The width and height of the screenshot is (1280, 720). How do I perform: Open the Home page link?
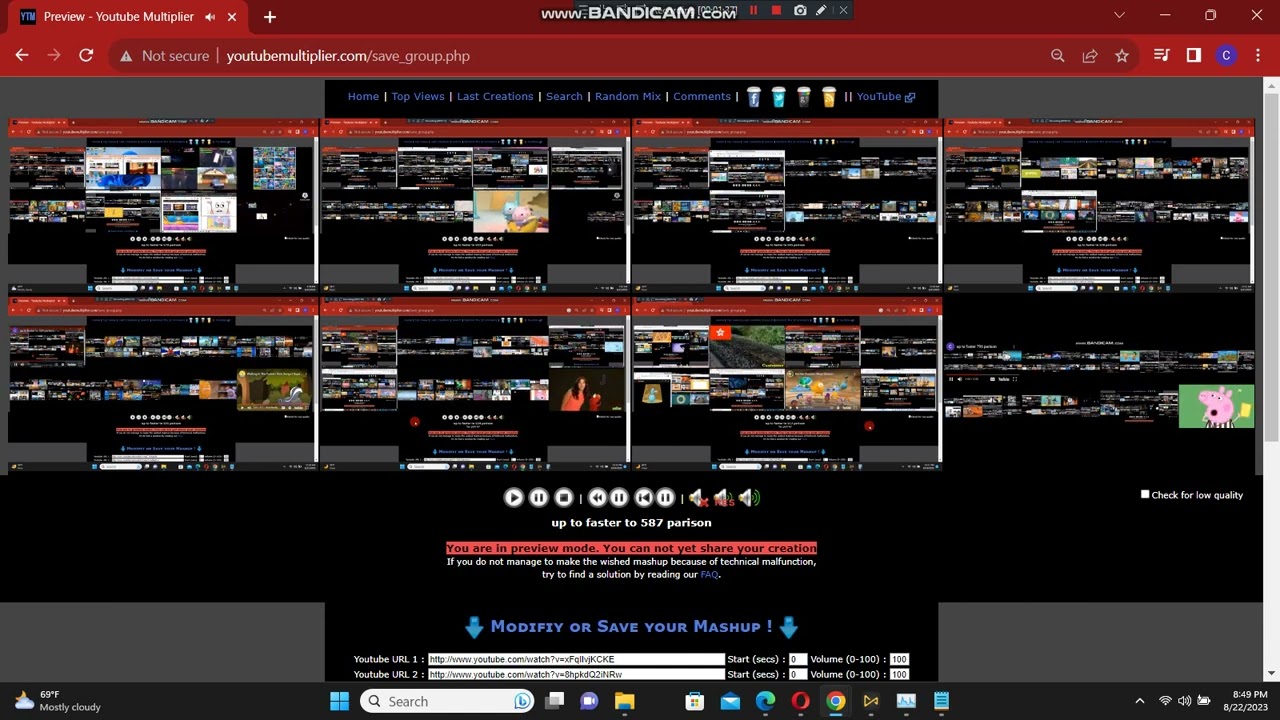(363, 96)
